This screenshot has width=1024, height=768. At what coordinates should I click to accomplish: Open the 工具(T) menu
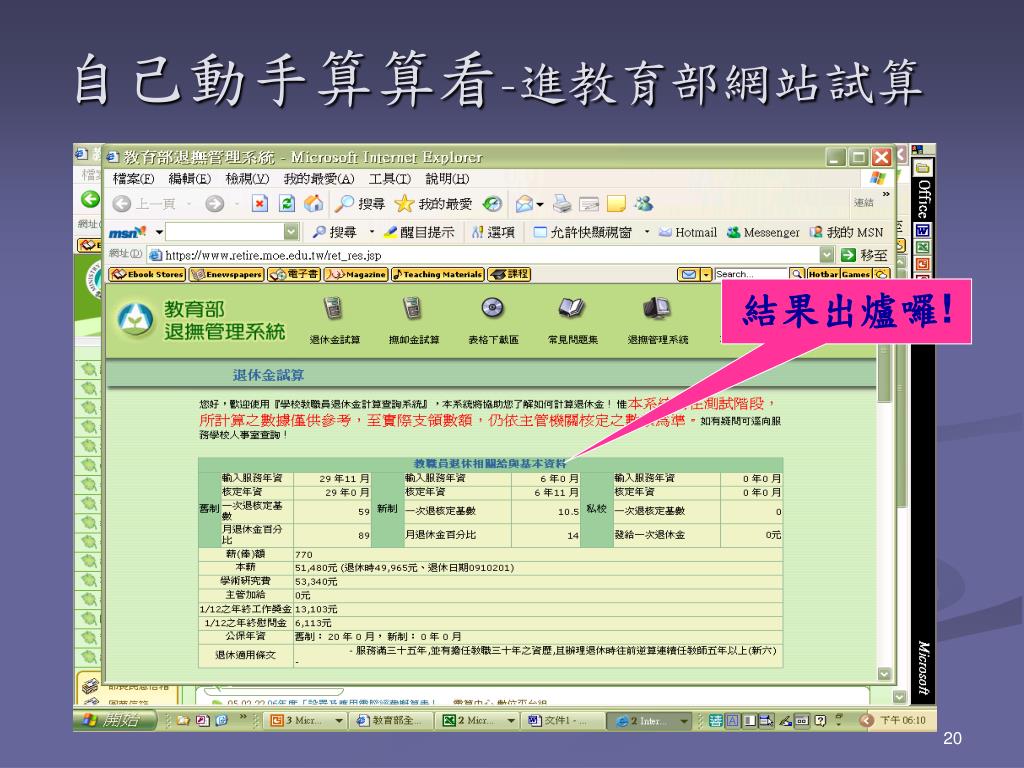coord(390,178)
